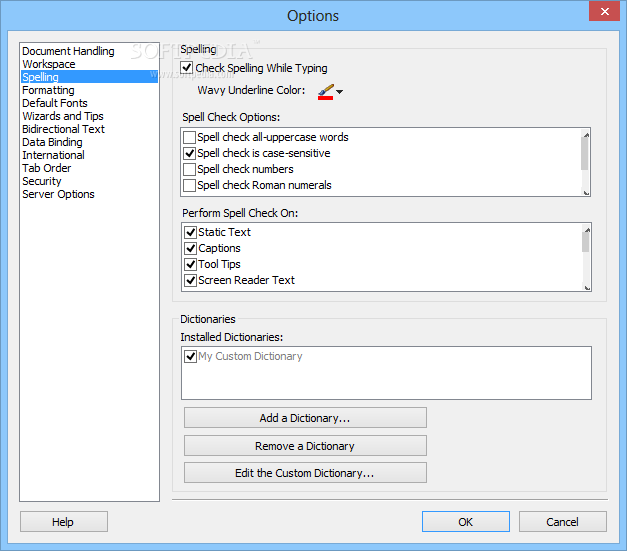Enable Spell check Roman numerals option
This screenshot has width=627, height=551.
point(189,185)
